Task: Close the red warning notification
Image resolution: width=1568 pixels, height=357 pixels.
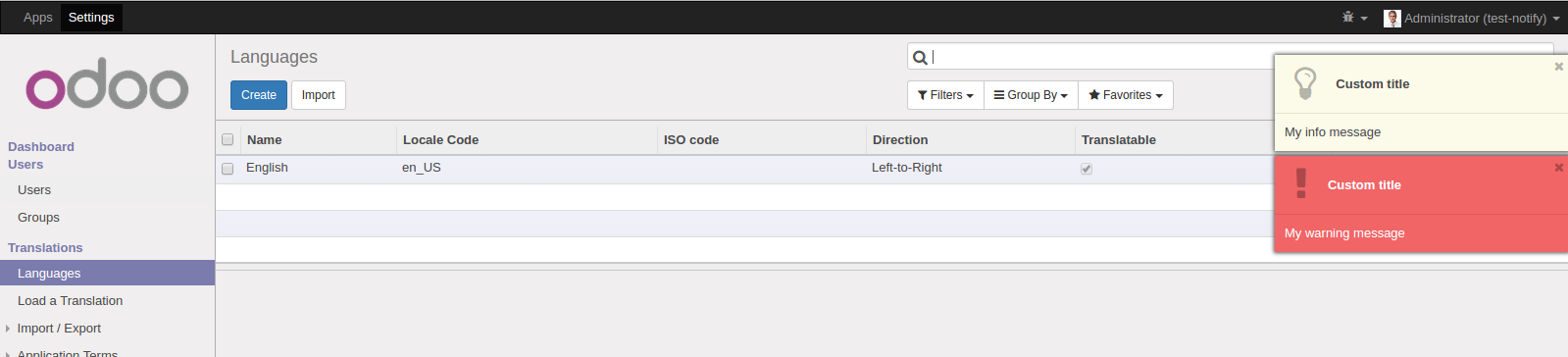Action: click(x=1558, y=168)
